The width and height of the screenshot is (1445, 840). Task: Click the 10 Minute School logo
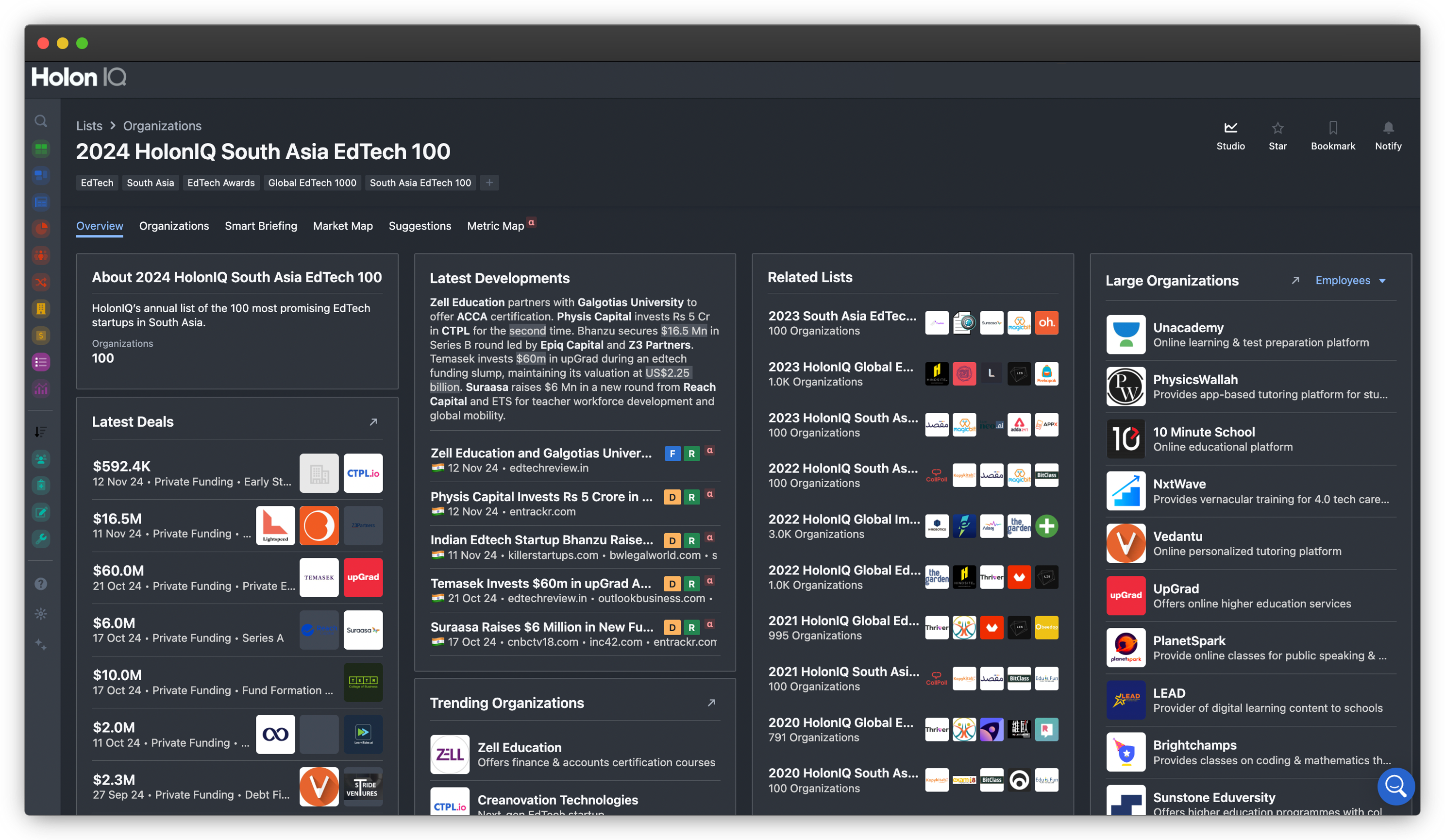coord(1126,439)
